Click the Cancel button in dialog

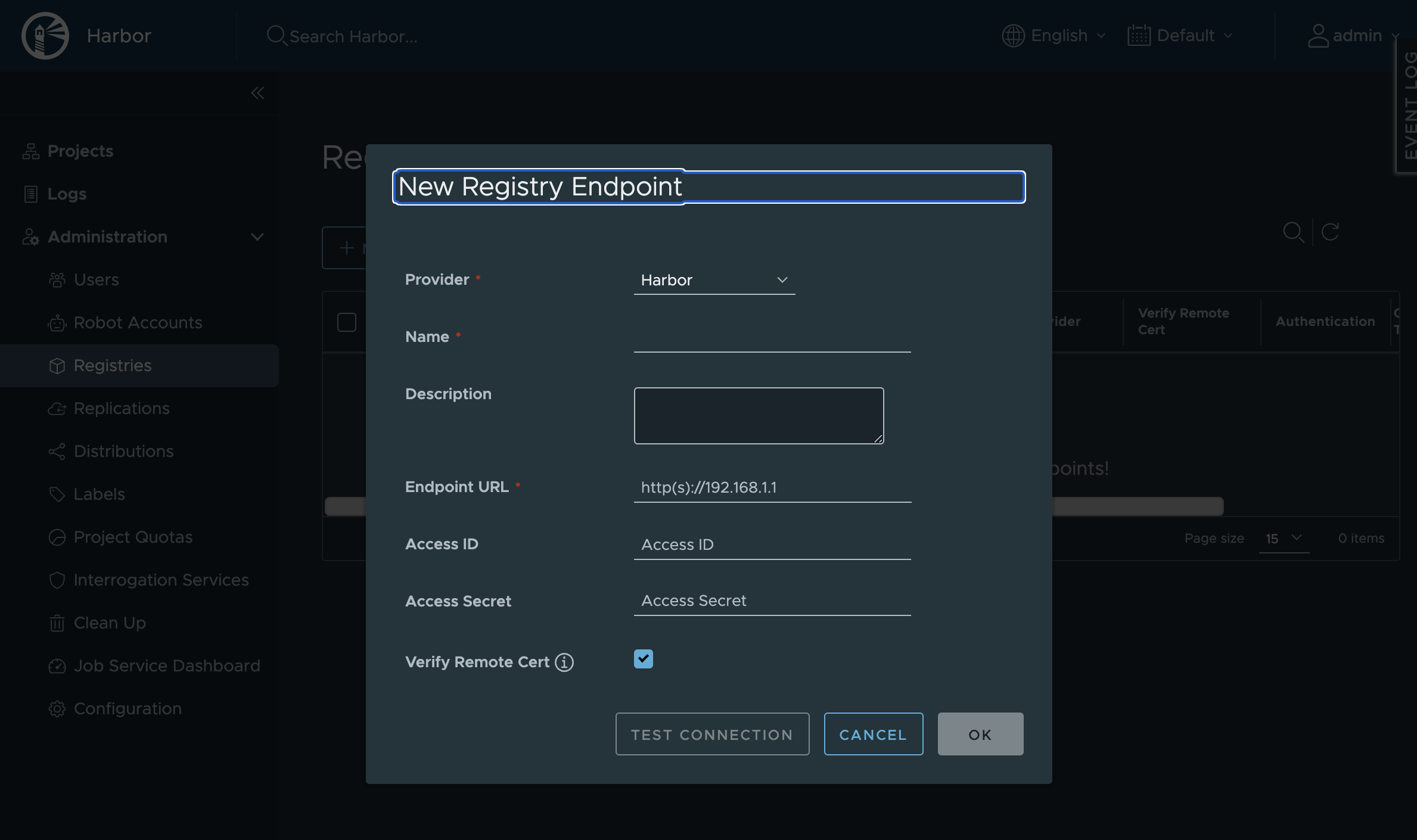tap(873, 734)
